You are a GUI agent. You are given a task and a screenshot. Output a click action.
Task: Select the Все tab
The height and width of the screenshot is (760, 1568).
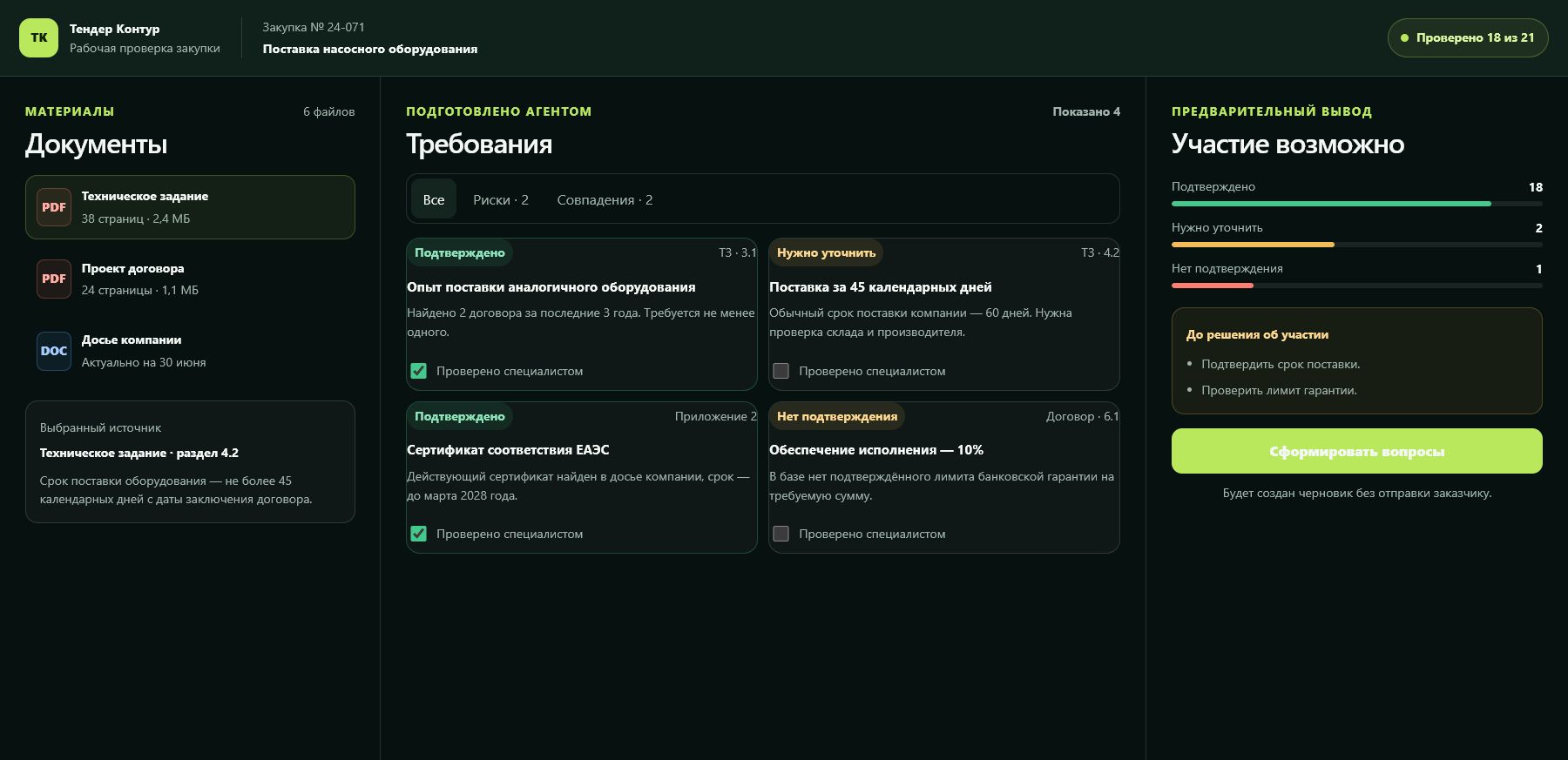[434, 199]
